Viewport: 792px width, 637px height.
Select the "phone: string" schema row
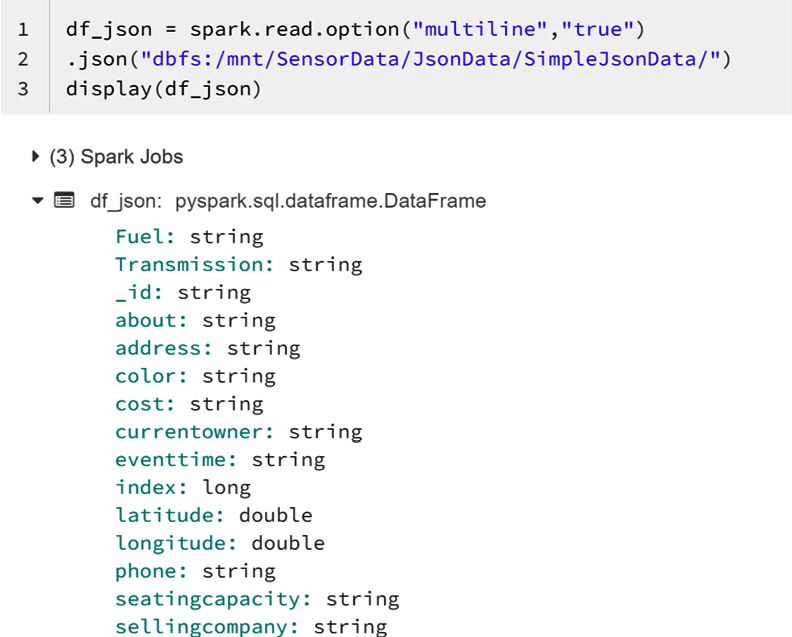195,571
